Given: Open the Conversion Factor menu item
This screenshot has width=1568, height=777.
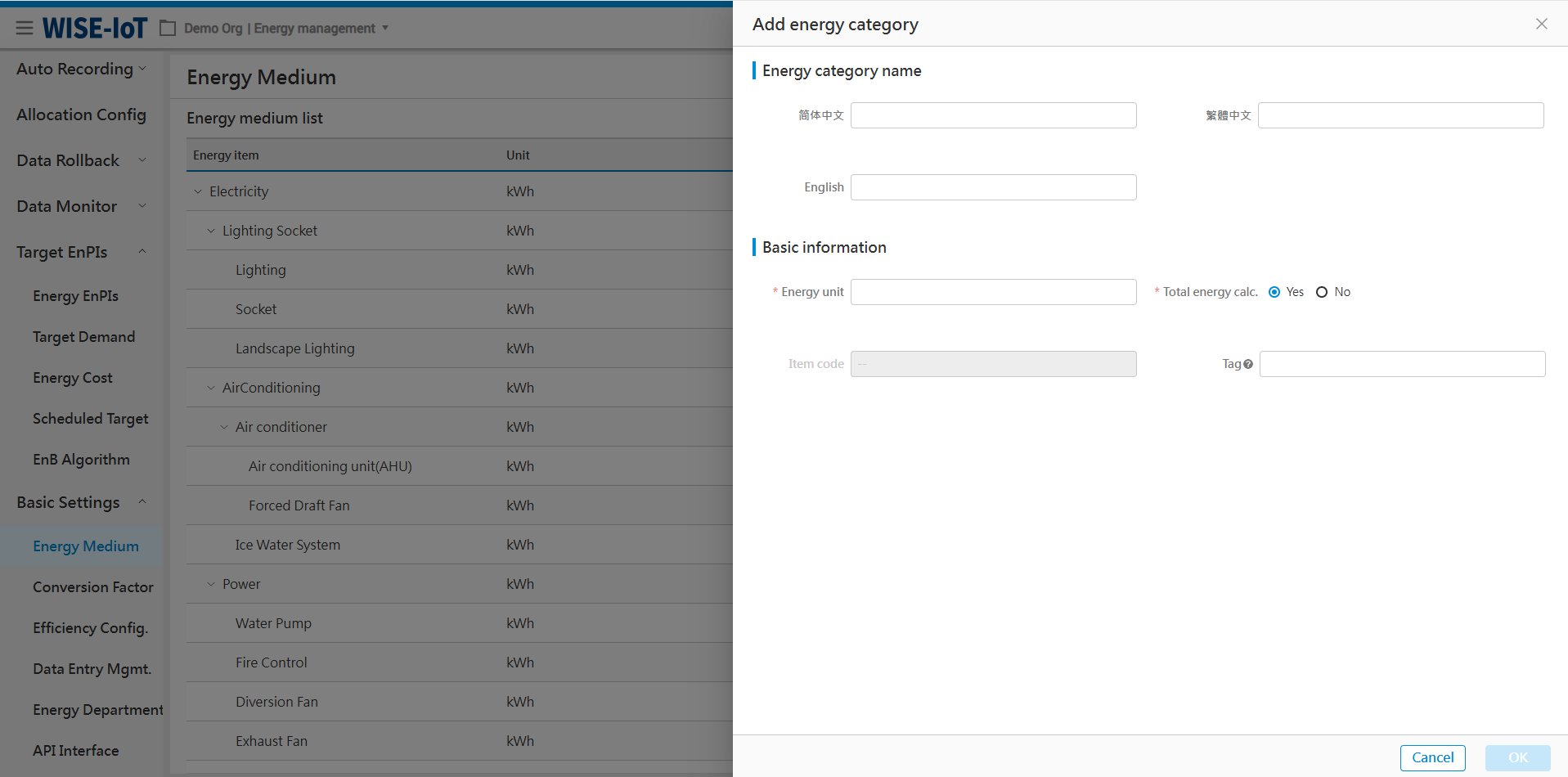Looking at the screenshot, I should click(x=92, y=587).
